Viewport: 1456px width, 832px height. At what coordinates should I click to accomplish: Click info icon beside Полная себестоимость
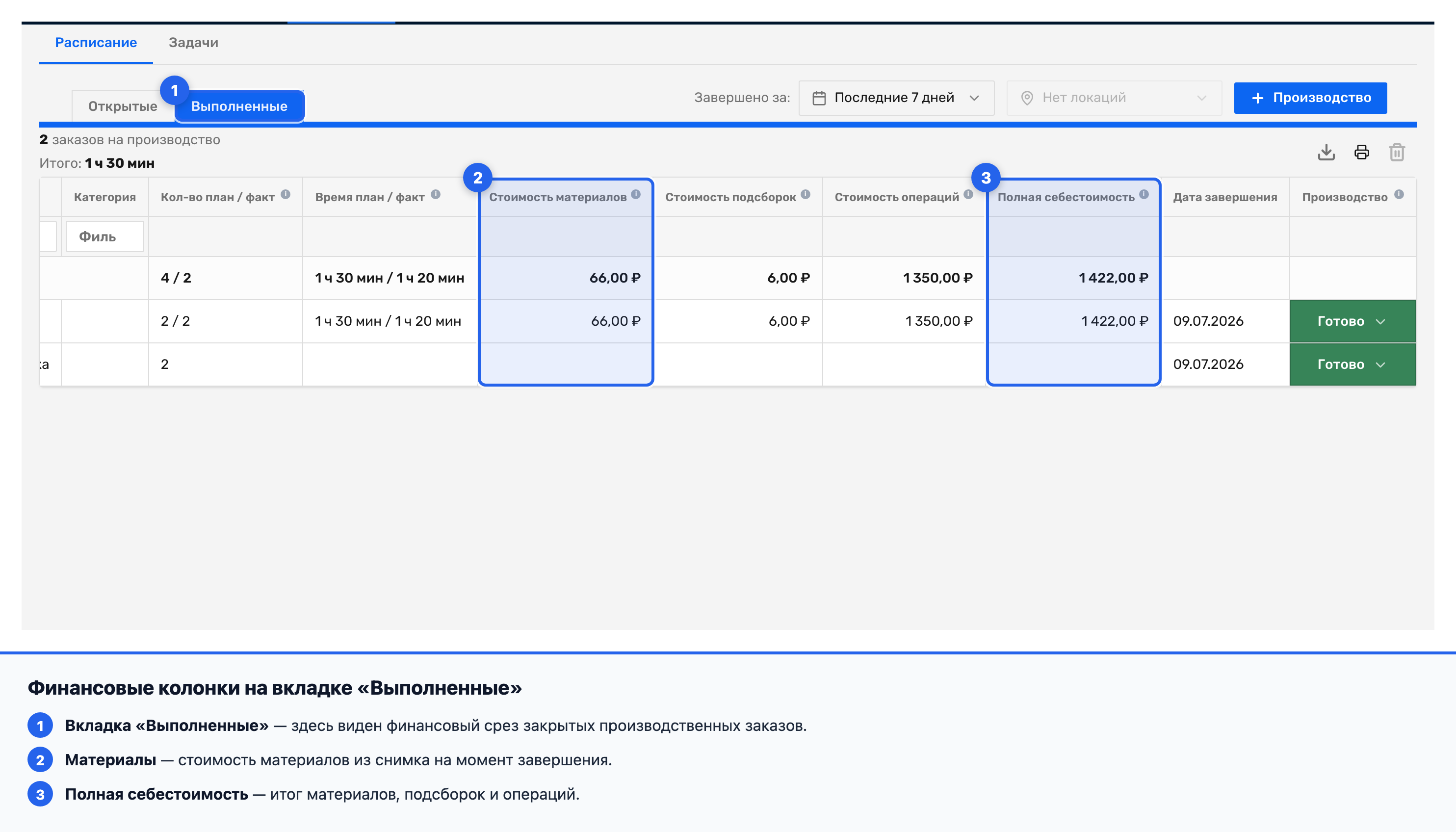(1144, 194)
